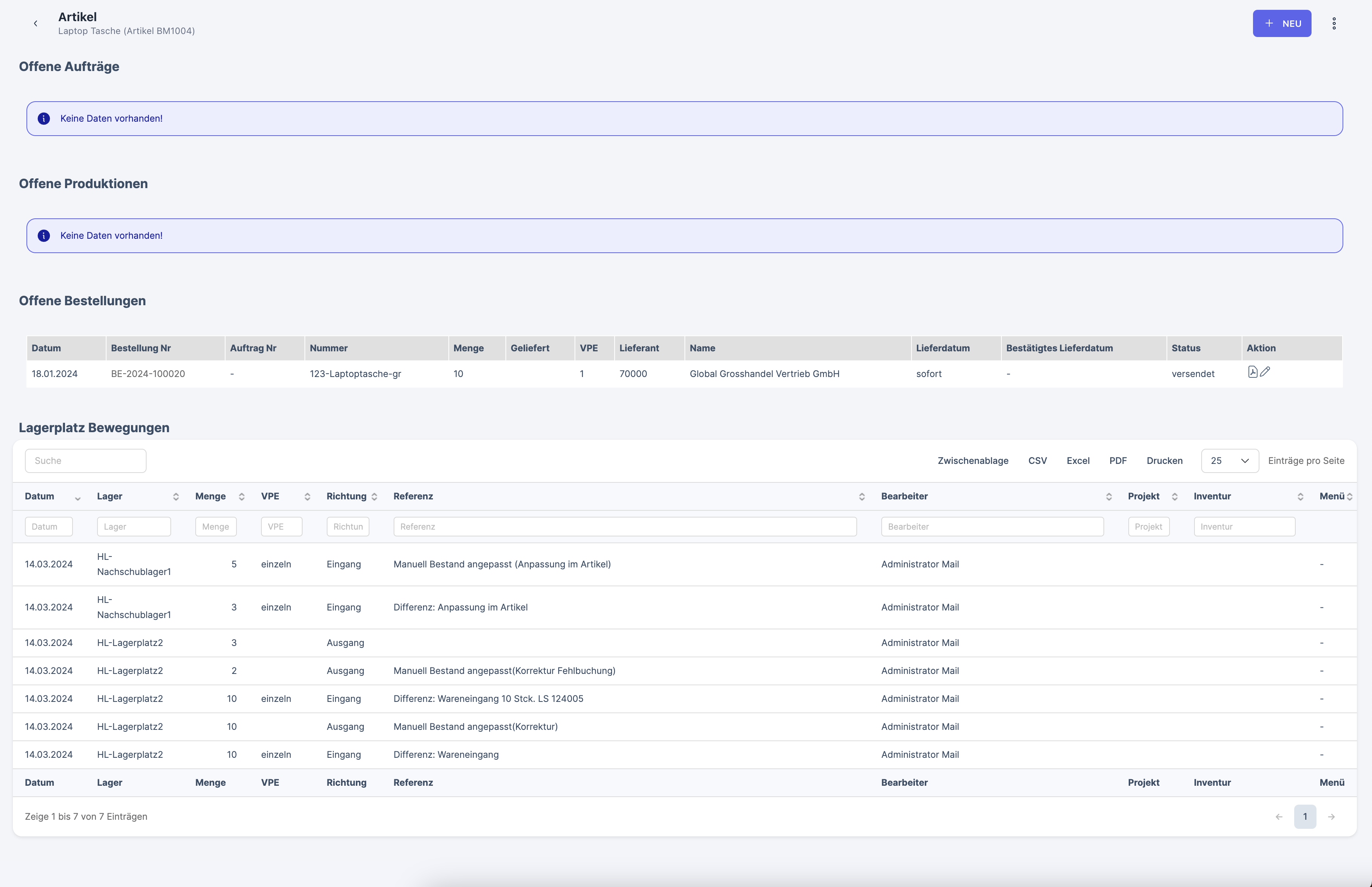This screenshot has height=887, width=1372.
Task: Edit order BE-2024-100020 with pencil icon
Action: click(x=1265, y=372)
